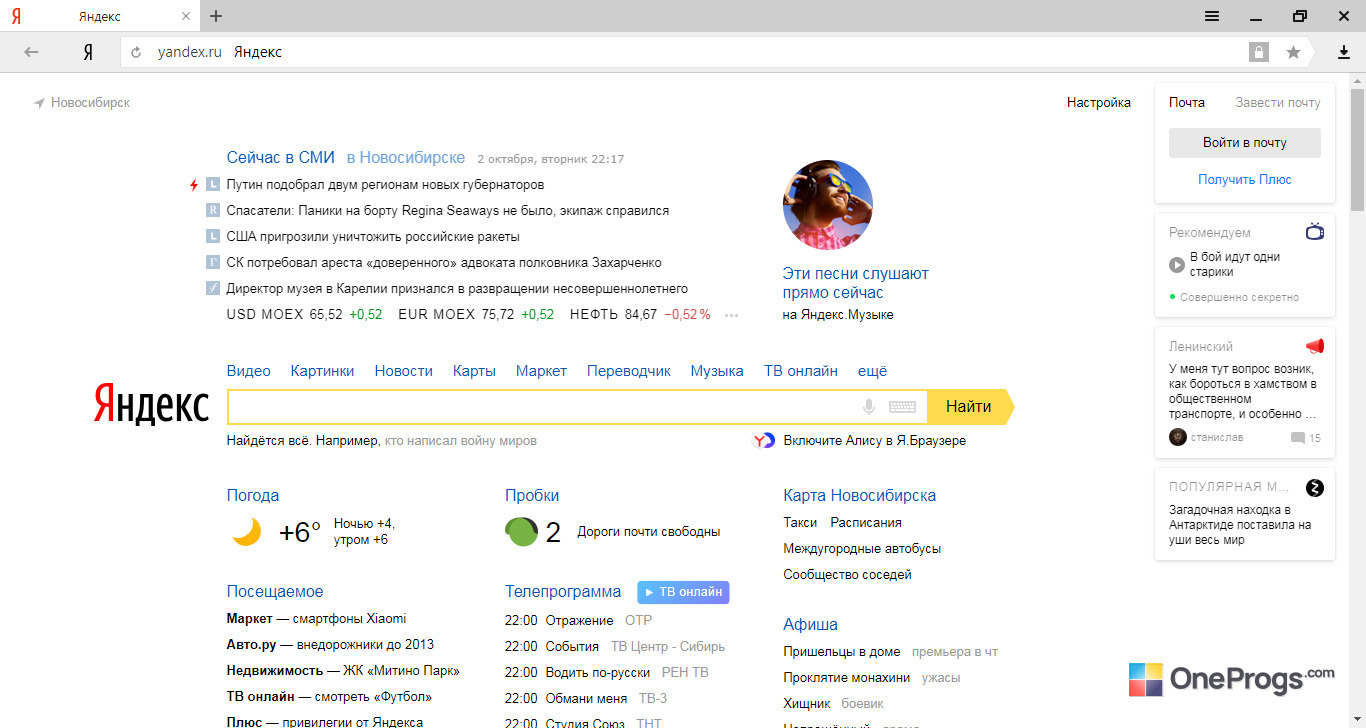Click Получить Плюс link

click(1245, 180)
